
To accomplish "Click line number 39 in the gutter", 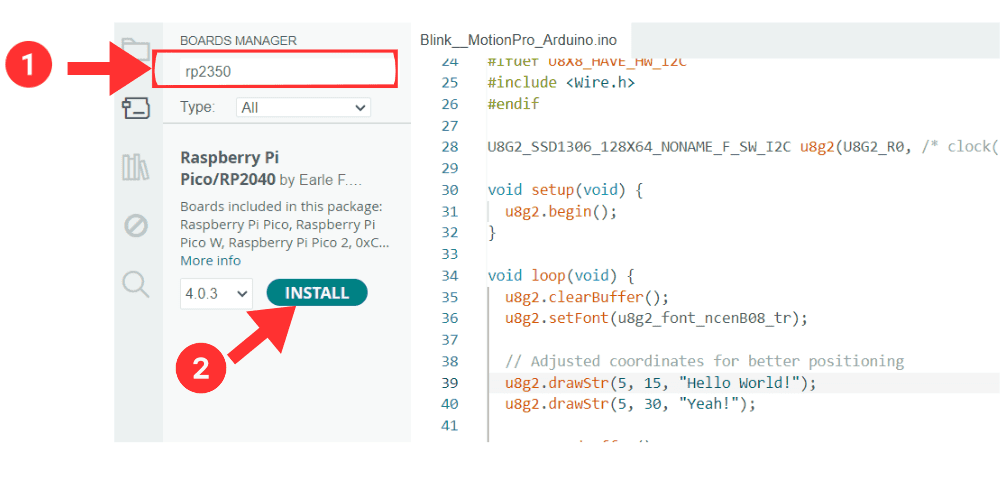I will [448, 383].
